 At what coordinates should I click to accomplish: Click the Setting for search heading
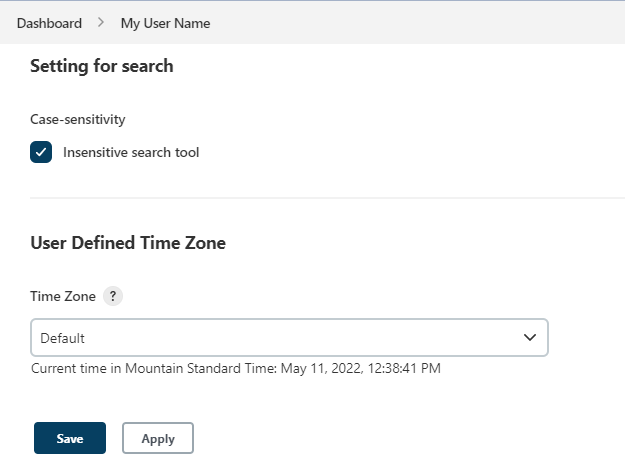point(102,66)
